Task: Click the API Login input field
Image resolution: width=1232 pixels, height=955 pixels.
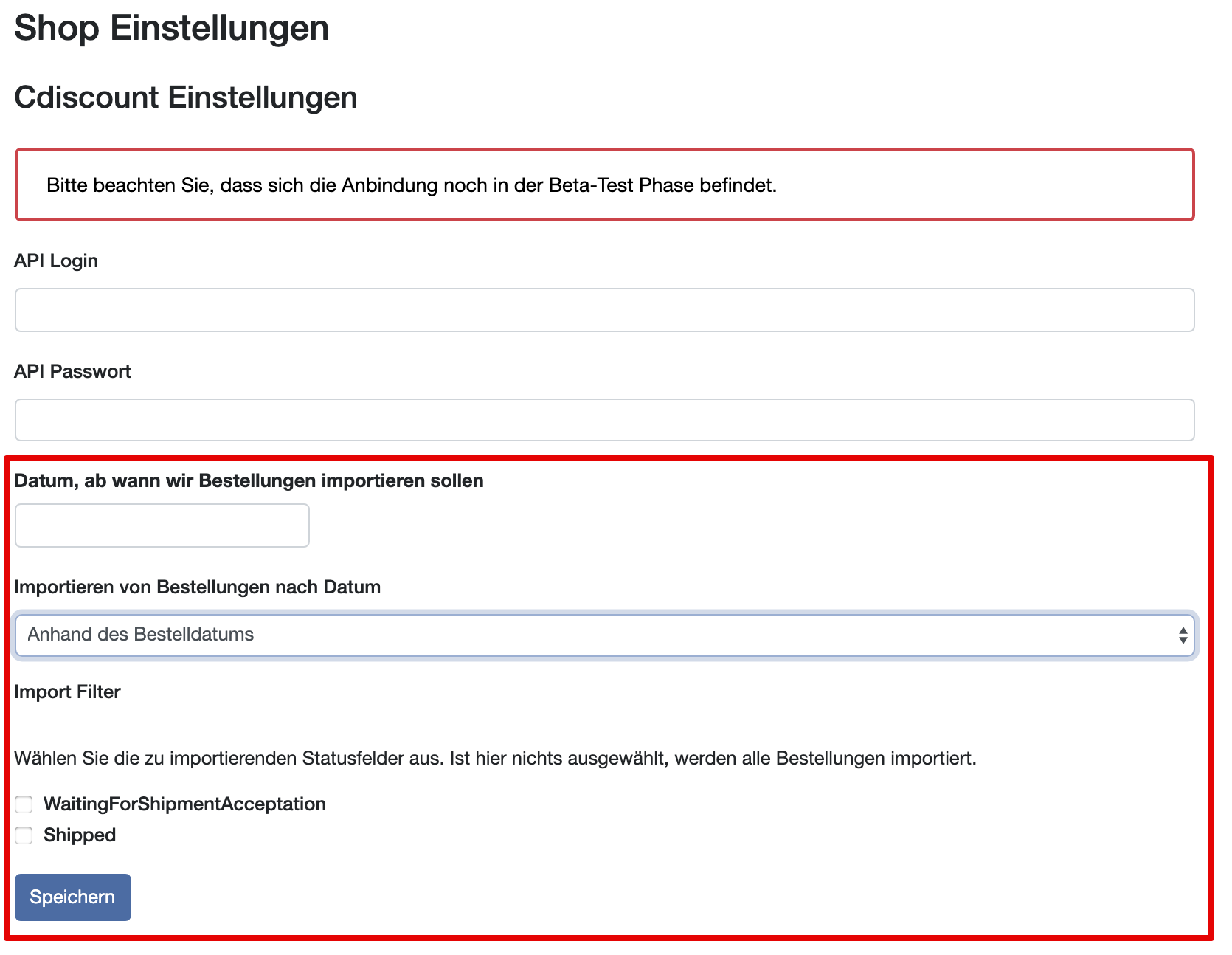Action: tap(604, 310)
